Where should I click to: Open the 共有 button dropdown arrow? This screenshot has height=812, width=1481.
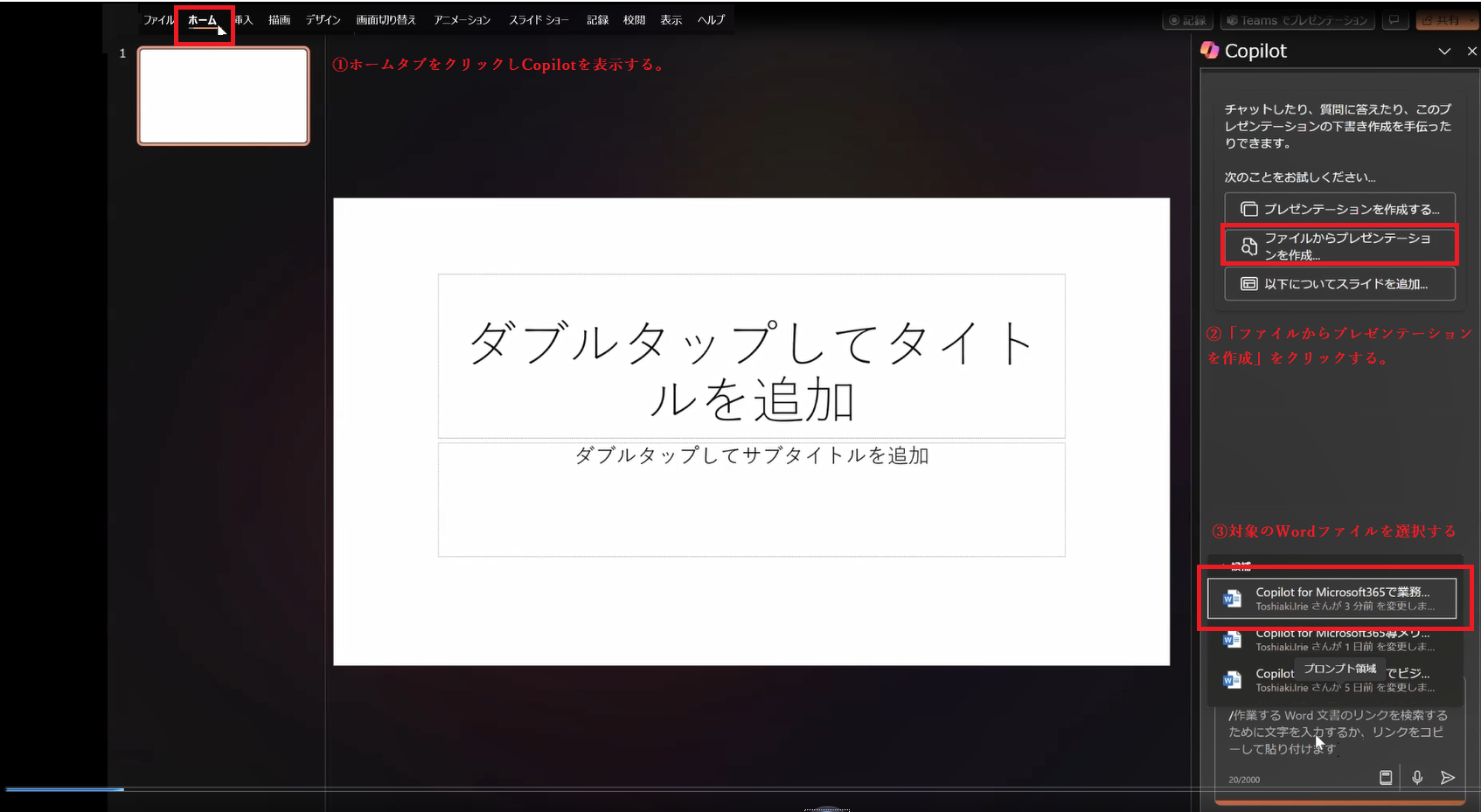pyautogui.click(x=1470, y=18)
